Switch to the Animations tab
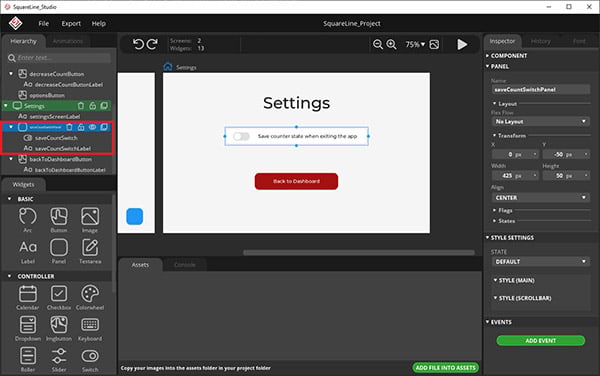Screen dimensions: 600x376 pos(68,41)
